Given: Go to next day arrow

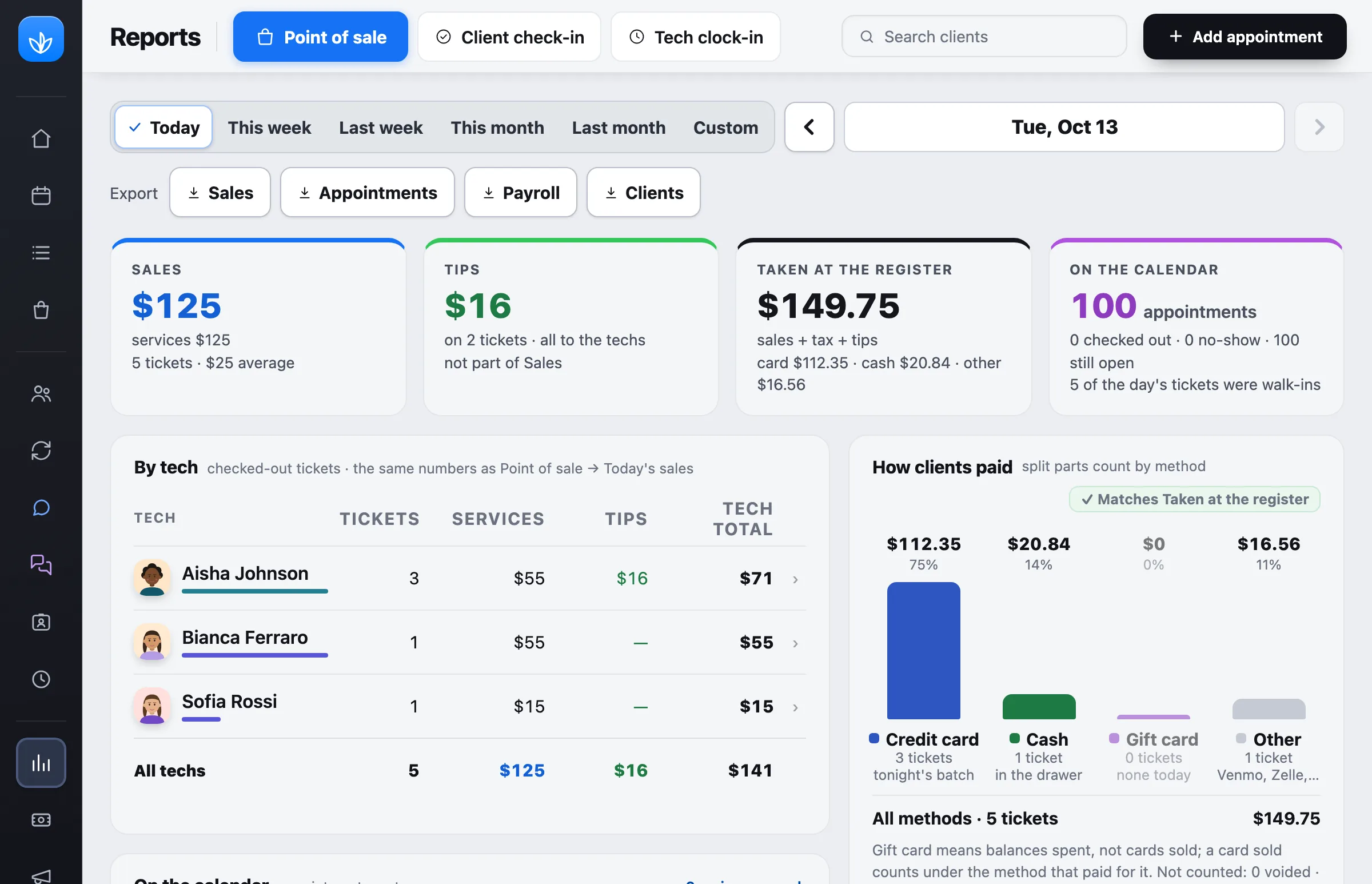Looking at the screenshot, I should click(1319, 127).
